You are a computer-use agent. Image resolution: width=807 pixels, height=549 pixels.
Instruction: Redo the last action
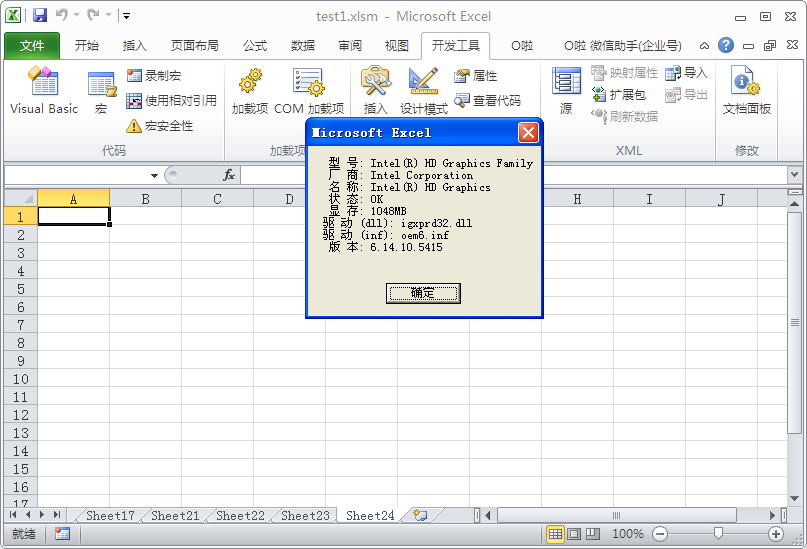point(94,15)
